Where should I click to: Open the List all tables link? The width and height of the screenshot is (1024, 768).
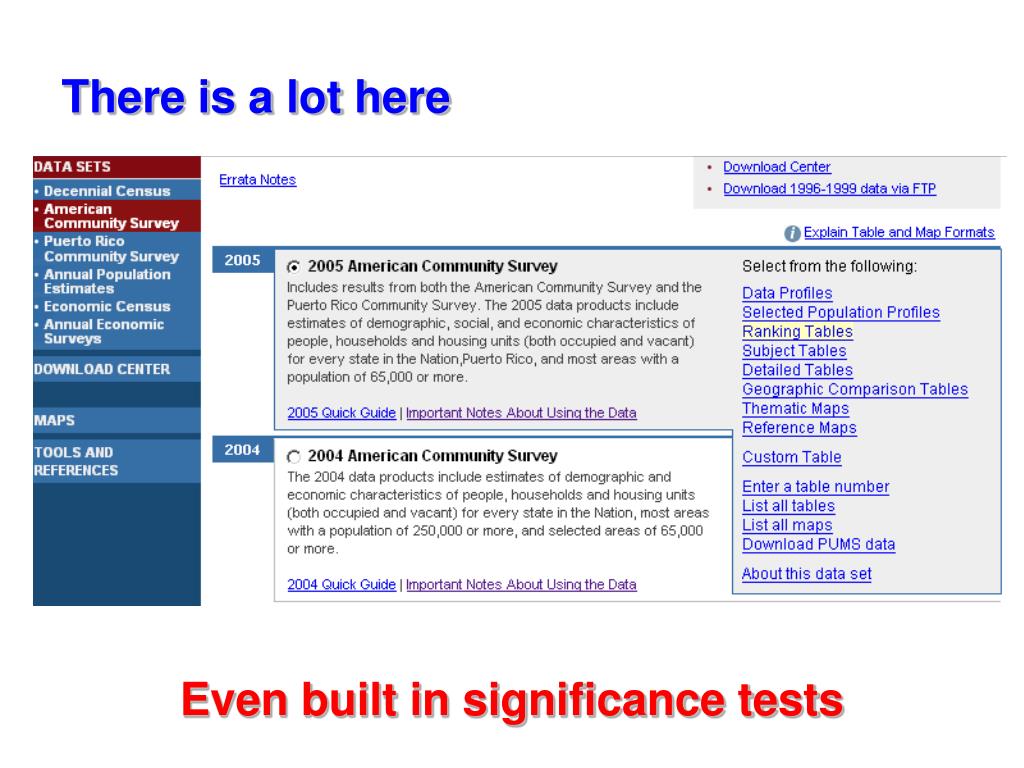pyautogui.click(x=788, y=506)
